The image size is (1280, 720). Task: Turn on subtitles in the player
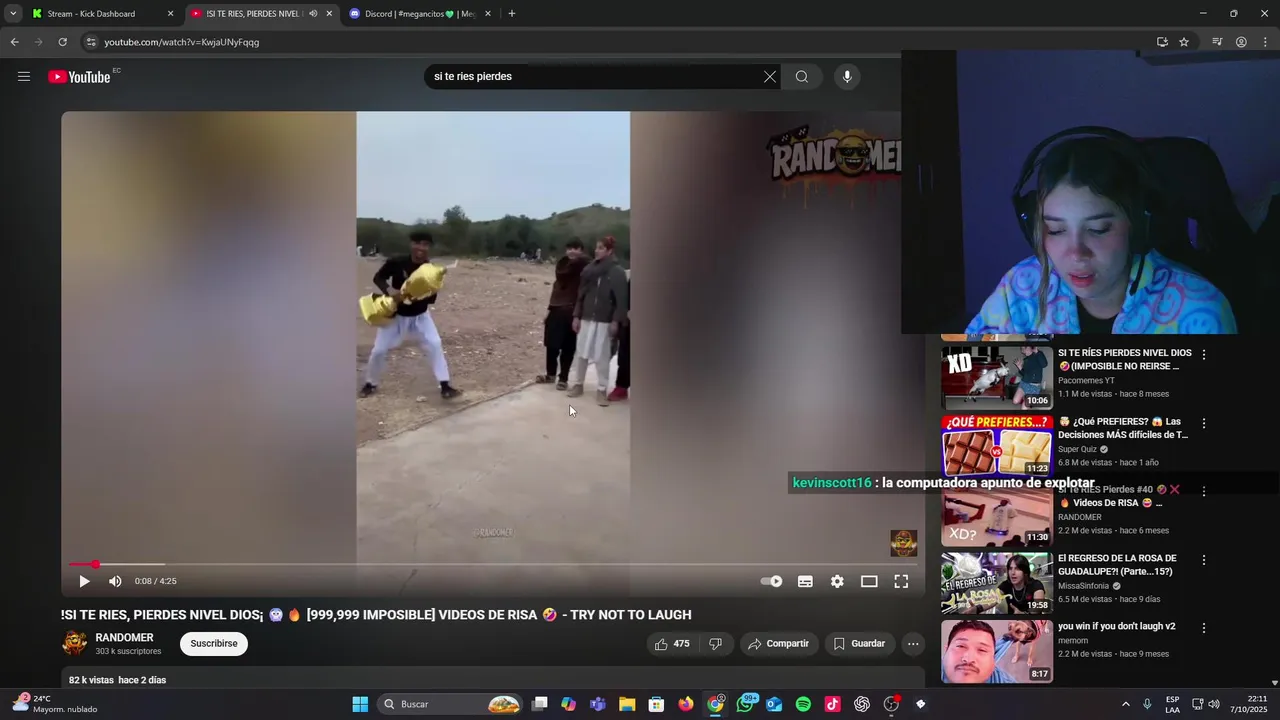tap(805, 581)
